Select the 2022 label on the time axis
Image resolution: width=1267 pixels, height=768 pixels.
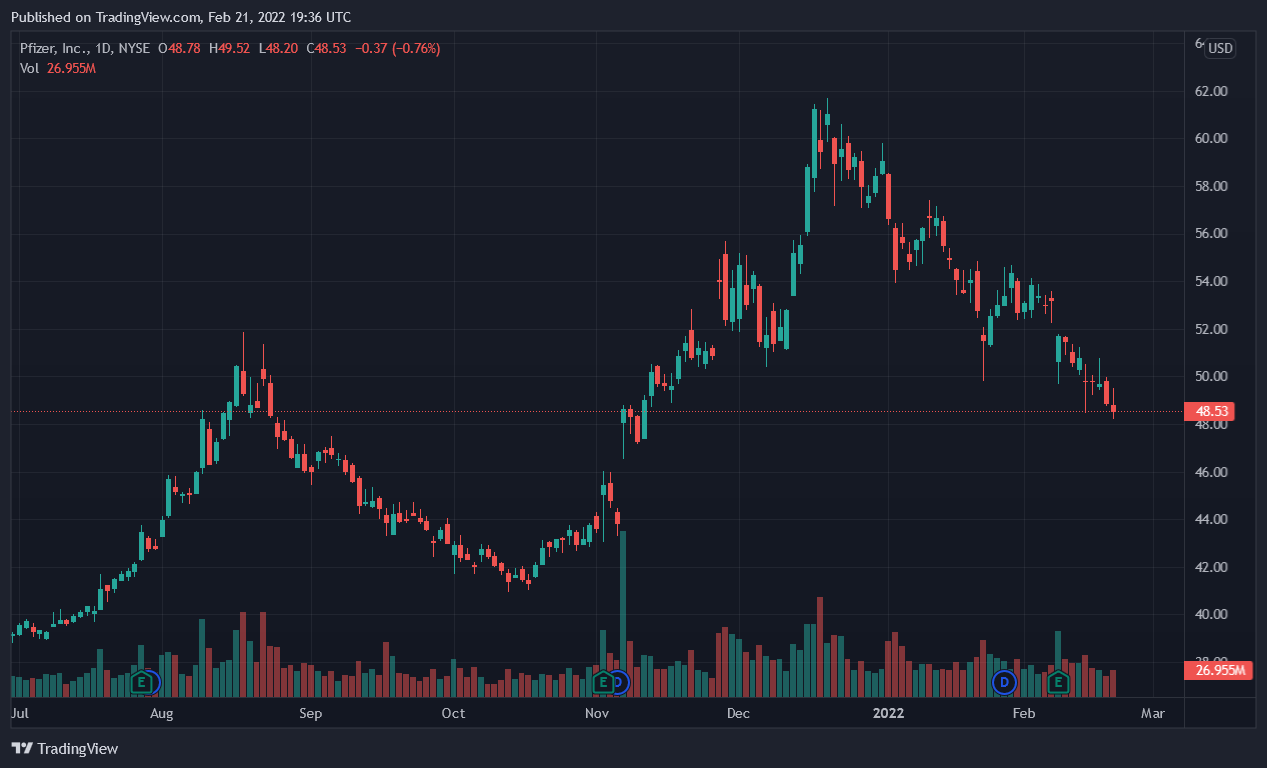click(888, 713)
